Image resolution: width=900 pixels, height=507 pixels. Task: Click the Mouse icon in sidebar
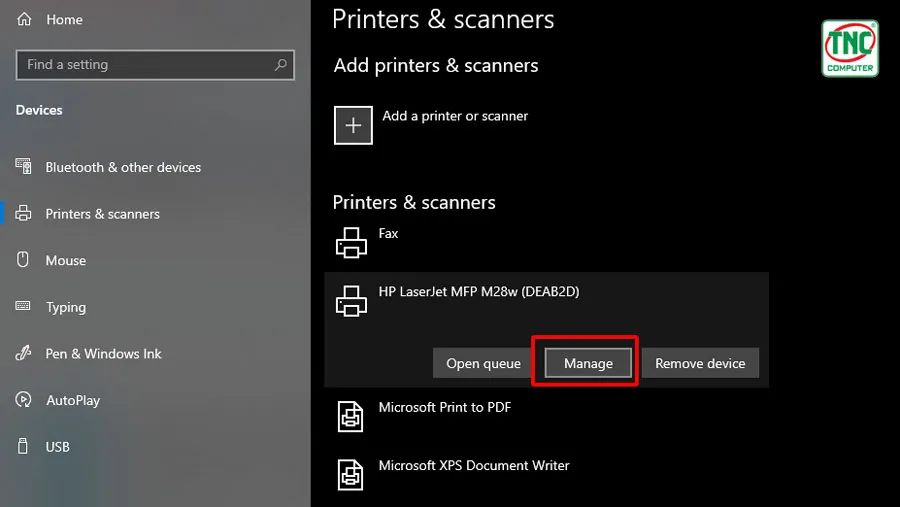[x=23, y=260]
